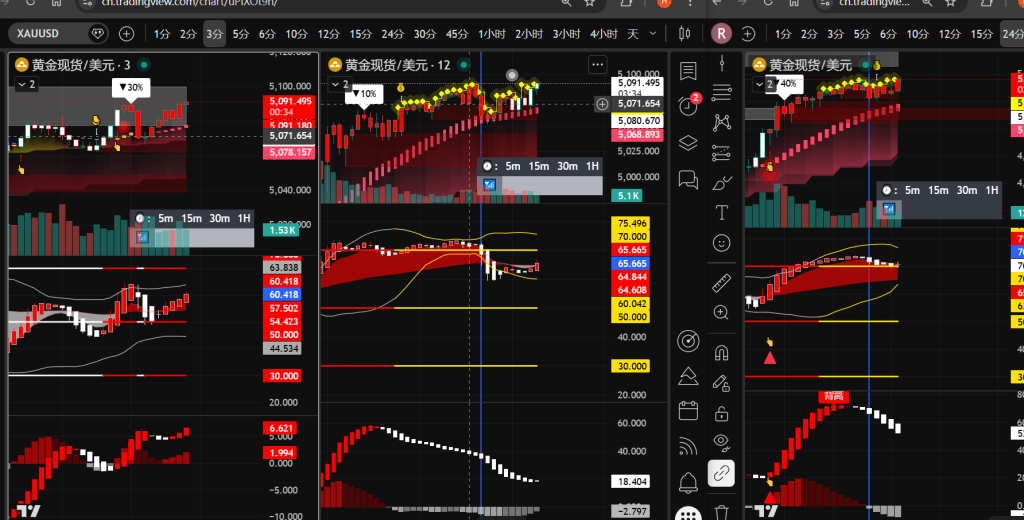
Task: Open the emoji stickers tool
Action: [x=721, y=242]
